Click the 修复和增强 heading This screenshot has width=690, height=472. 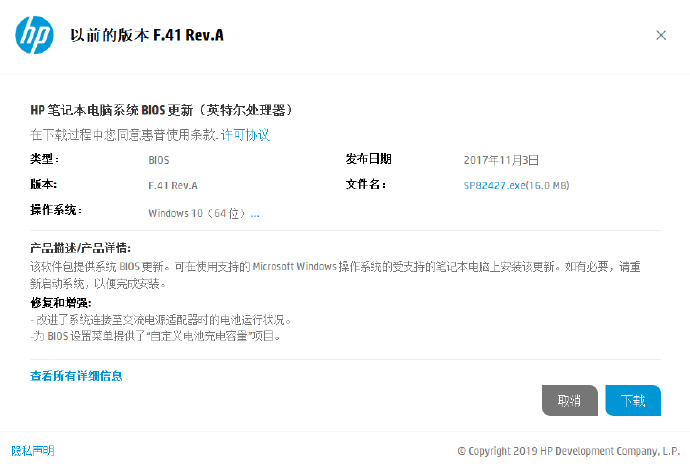pos(61,303)
